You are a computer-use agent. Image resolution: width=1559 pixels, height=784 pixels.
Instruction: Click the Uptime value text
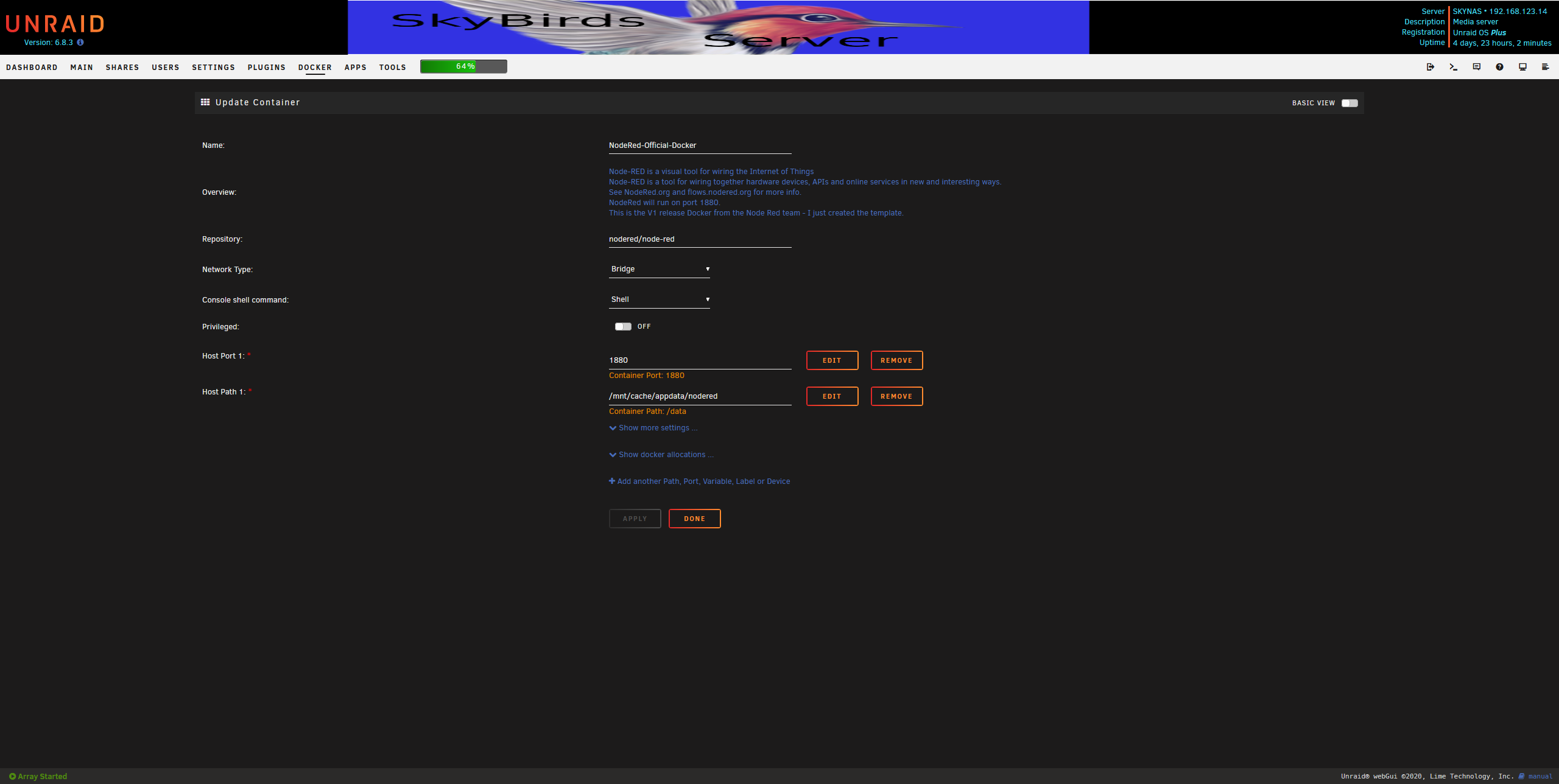[x=1502, y=43]
